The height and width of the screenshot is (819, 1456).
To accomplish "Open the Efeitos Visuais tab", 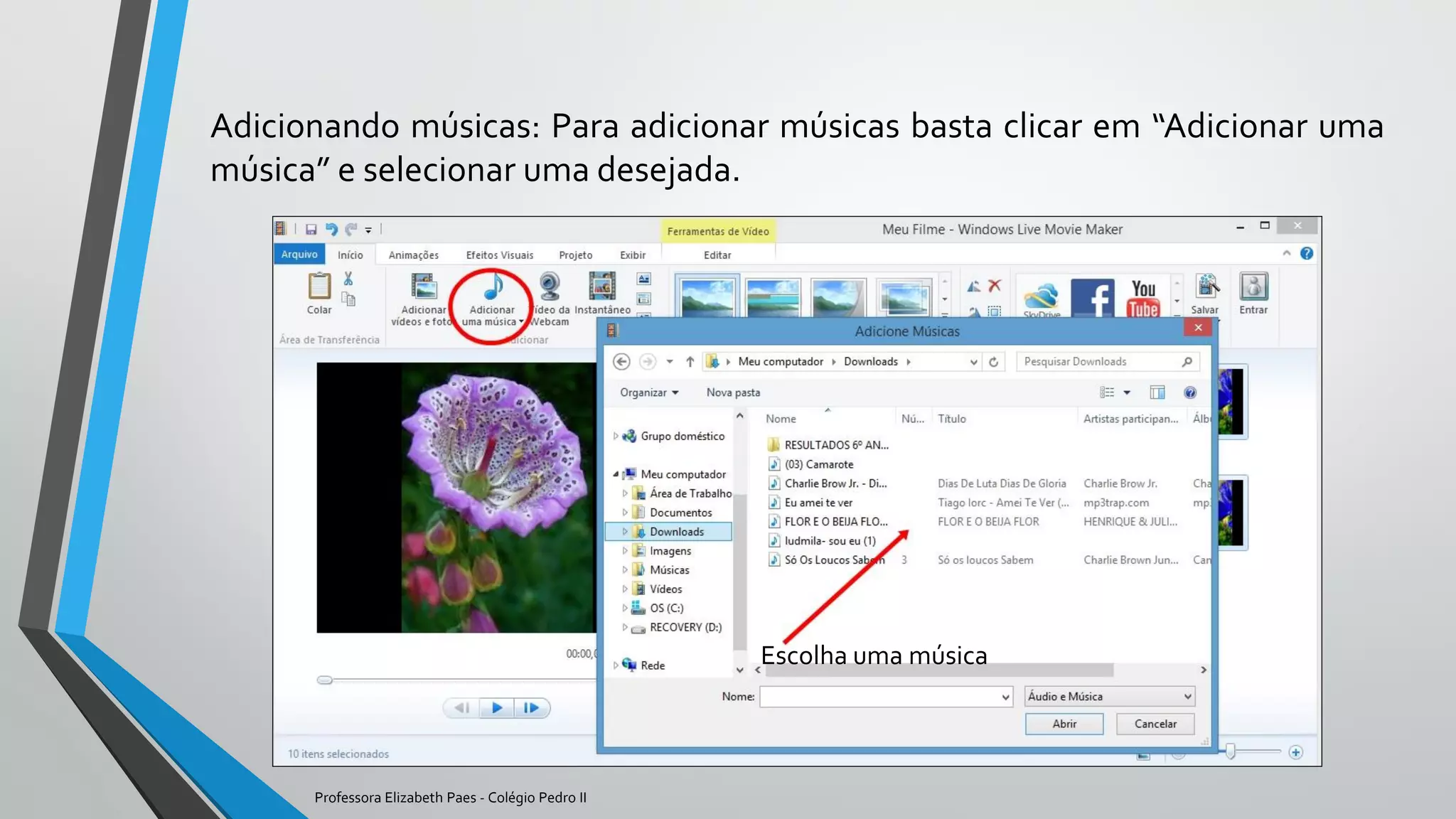I will pos(499,255).
